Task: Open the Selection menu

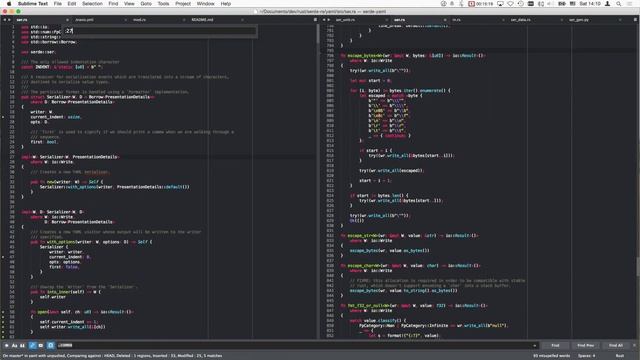Action: pos(92,4)
